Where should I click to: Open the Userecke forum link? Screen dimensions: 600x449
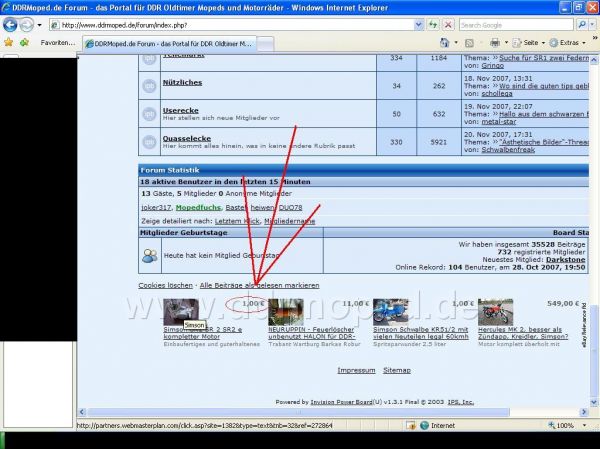point(181,110)
